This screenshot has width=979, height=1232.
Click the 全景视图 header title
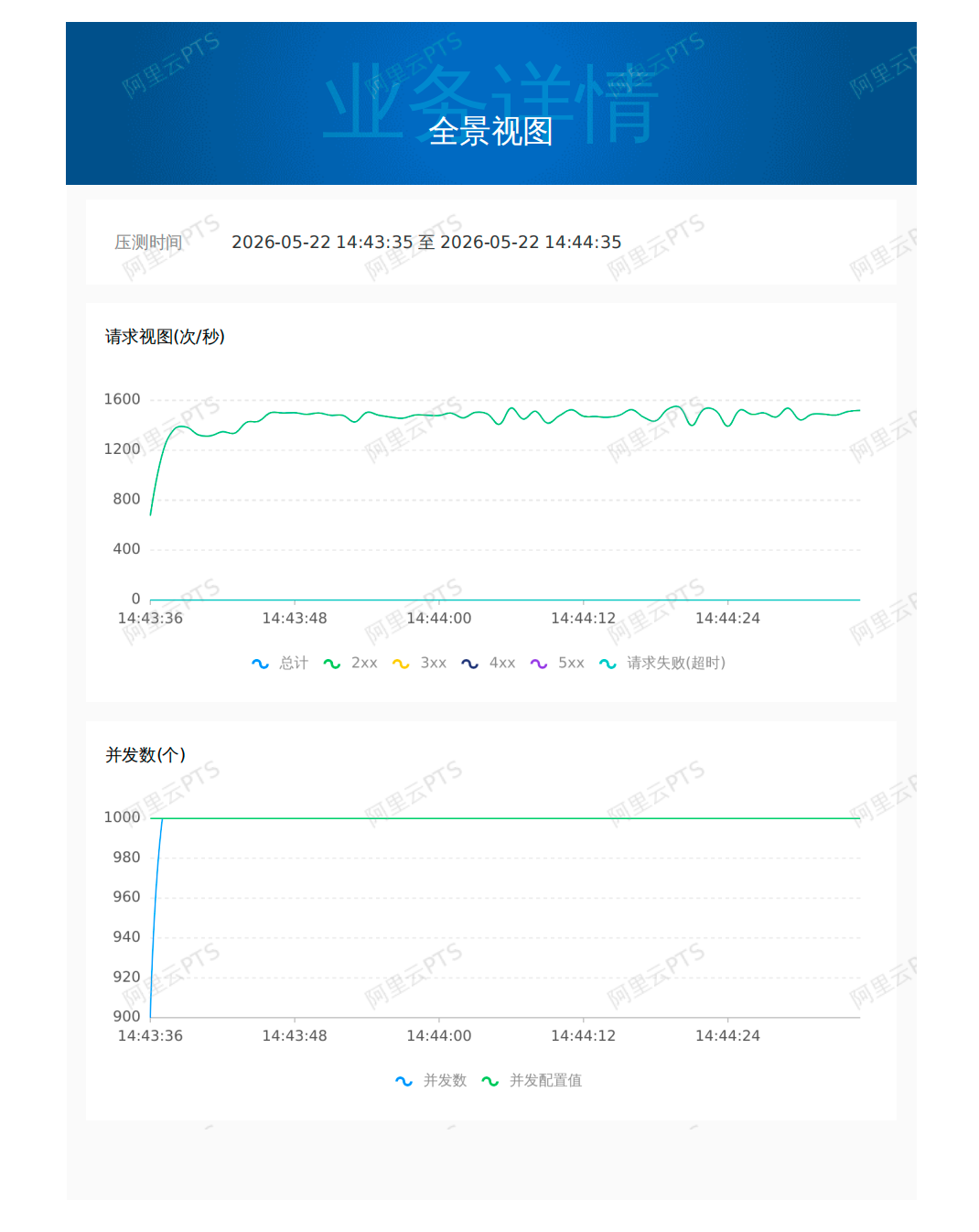(490, 131)
